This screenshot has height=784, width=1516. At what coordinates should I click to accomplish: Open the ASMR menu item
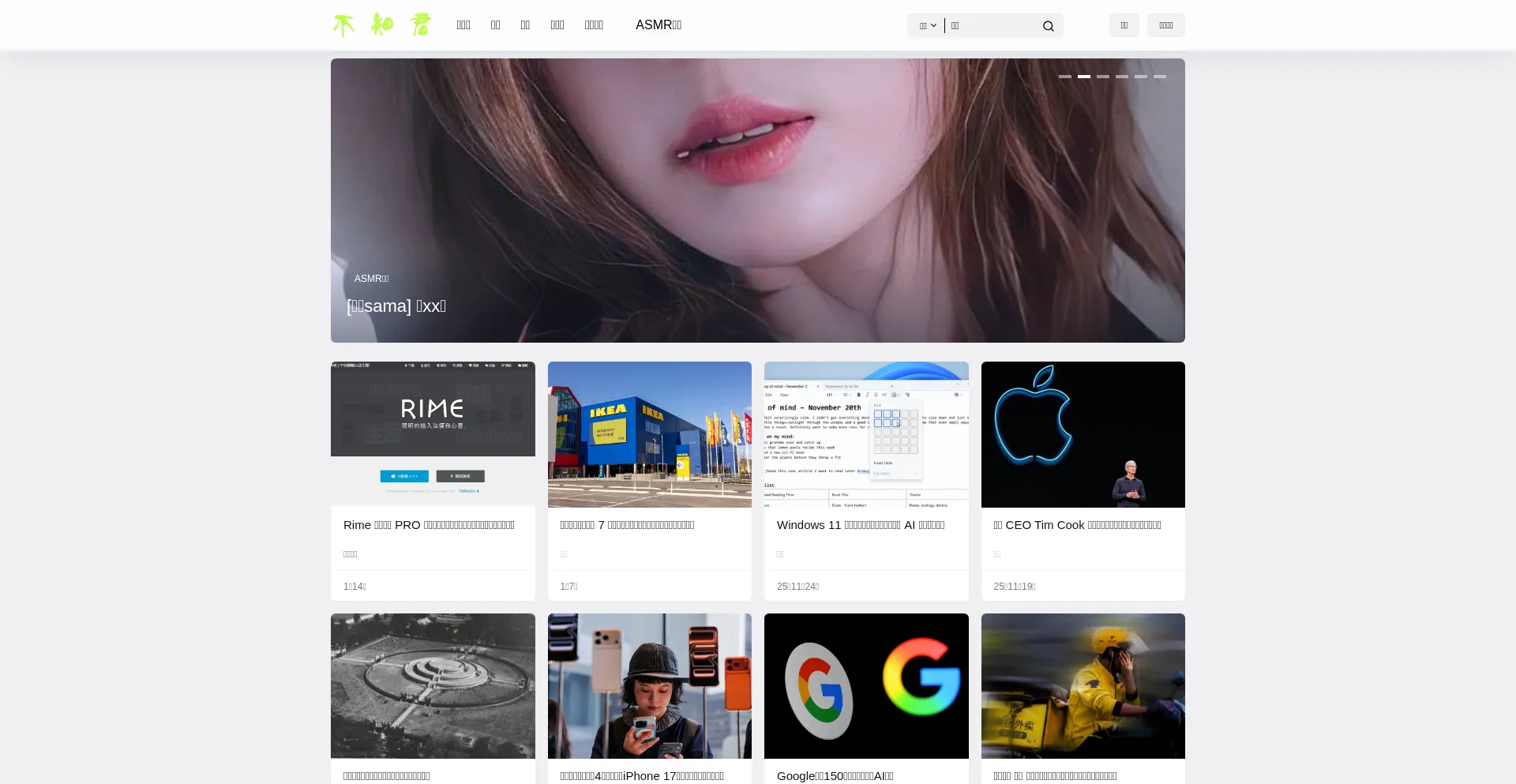(659, 25)
